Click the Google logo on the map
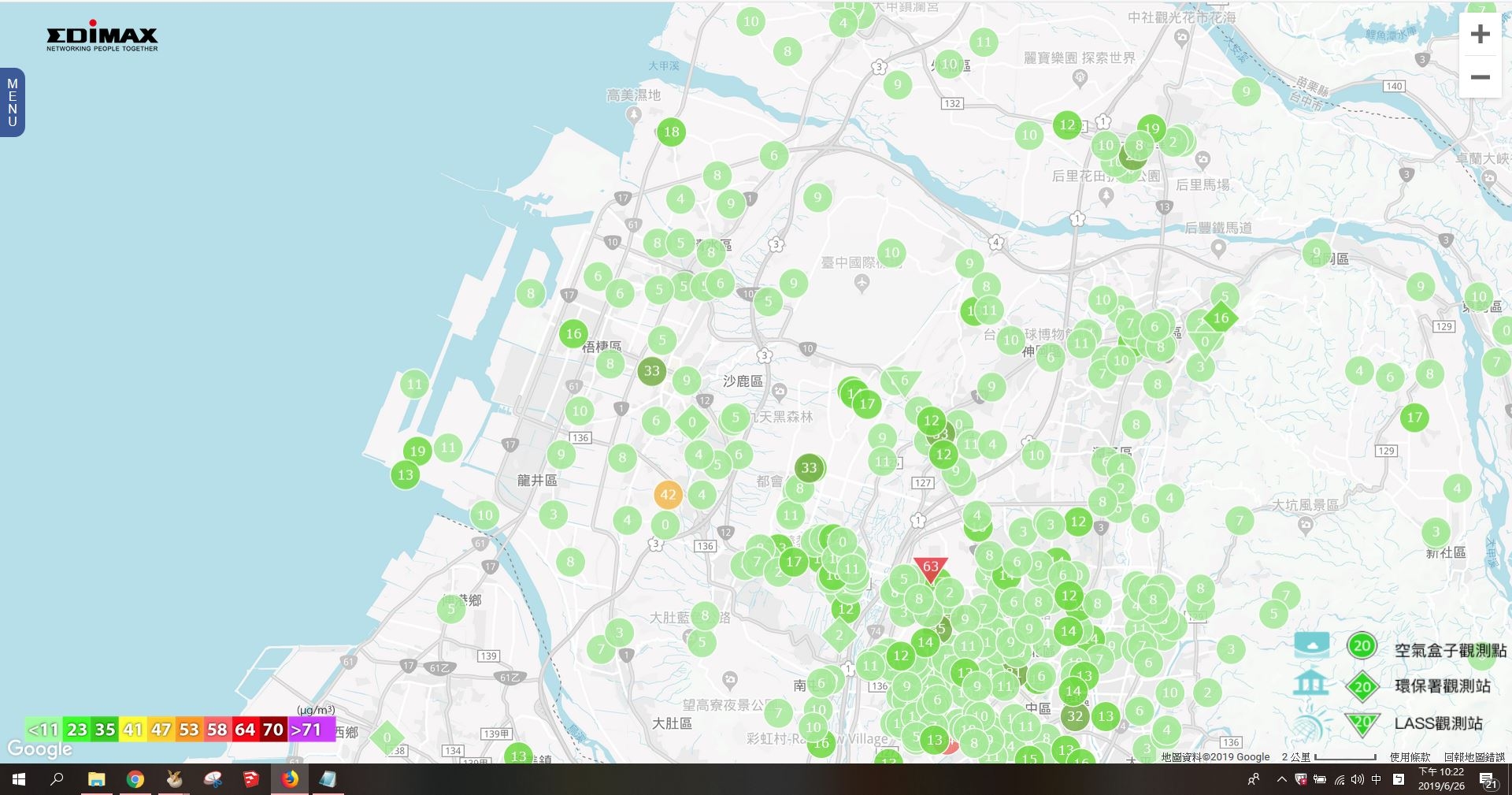Viewport: 1512px width, 795px height. point(39,749)
